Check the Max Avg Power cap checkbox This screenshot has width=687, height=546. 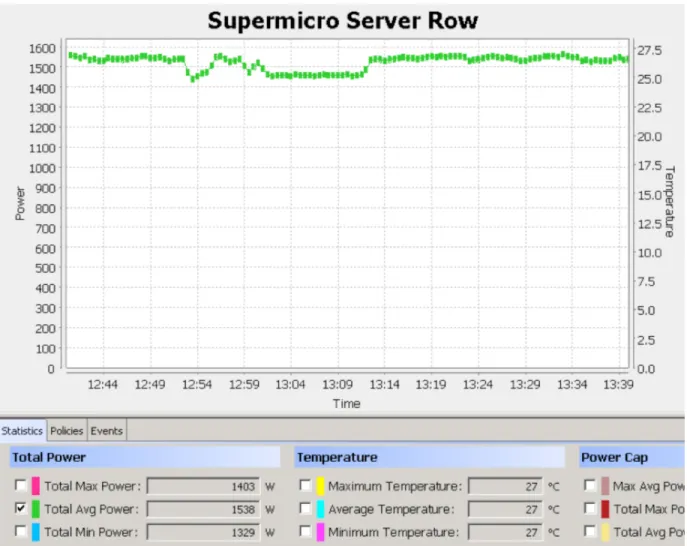coord(590,485)
